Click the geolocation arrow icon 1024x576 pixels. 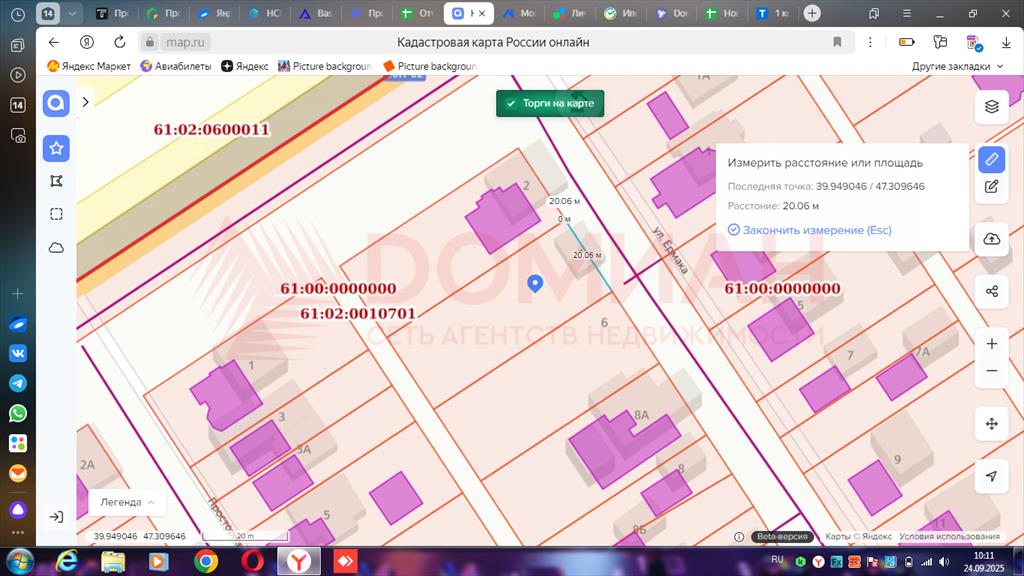click(991, 476)
